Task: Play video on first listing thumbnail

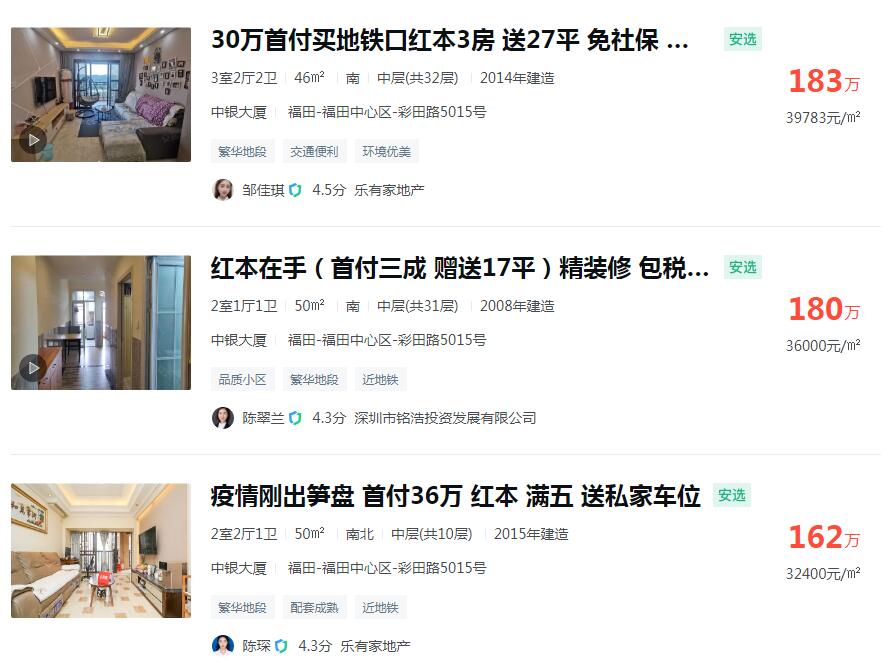Action: (x=33, y=140)
